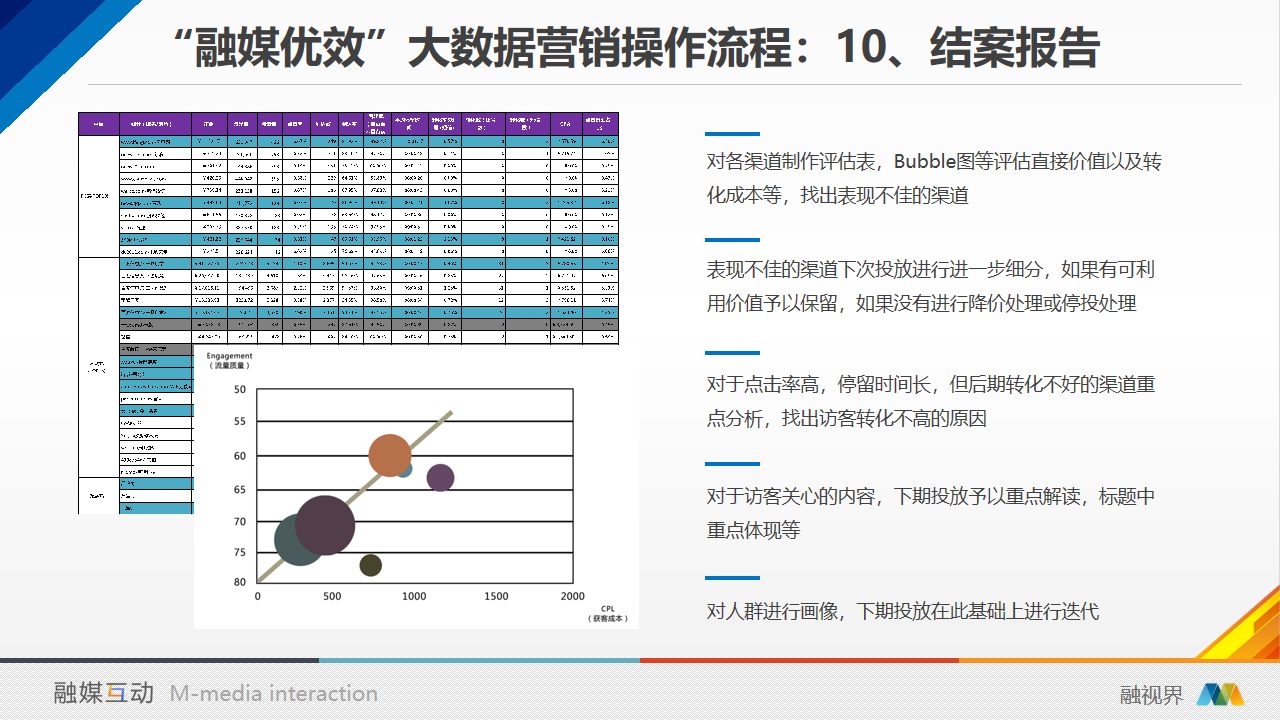This screenshot has height=720, width=1280.
Task: Click the slide title about 结案报告
Action: (638, 48)
